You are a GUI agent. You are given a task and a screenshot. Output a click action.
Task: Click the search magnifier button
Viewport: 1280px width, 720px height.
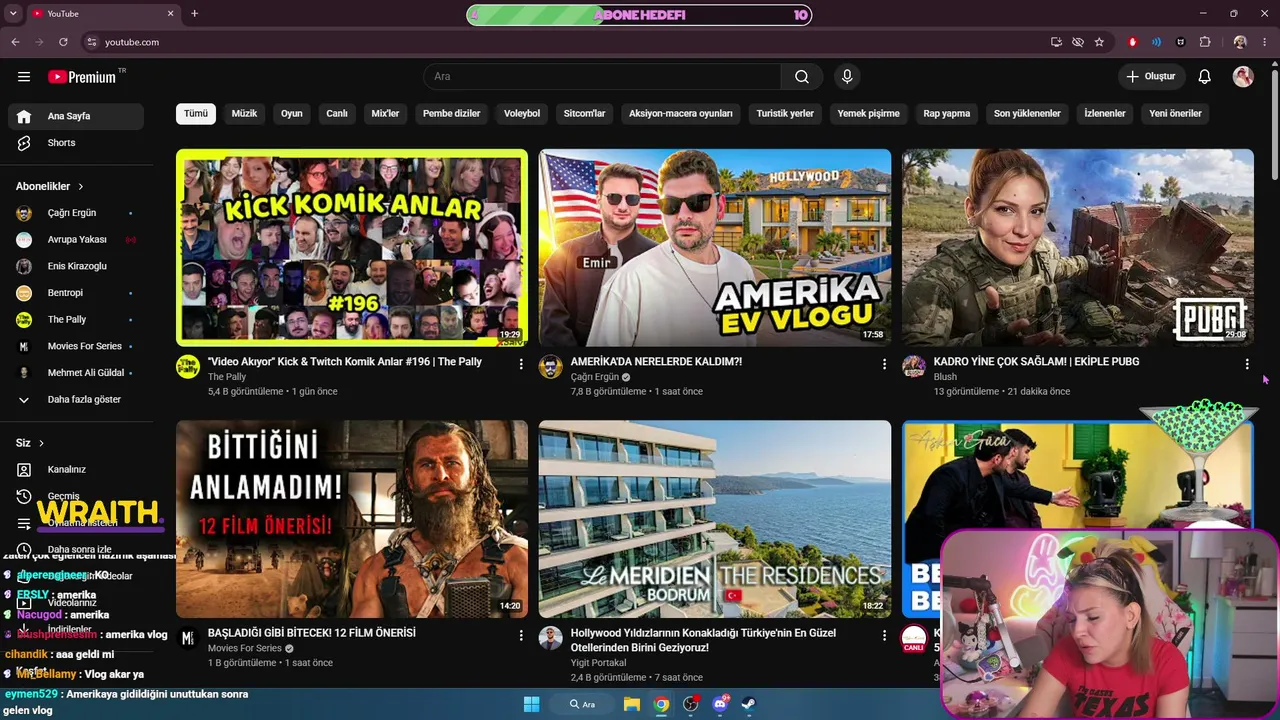point(802,77)
